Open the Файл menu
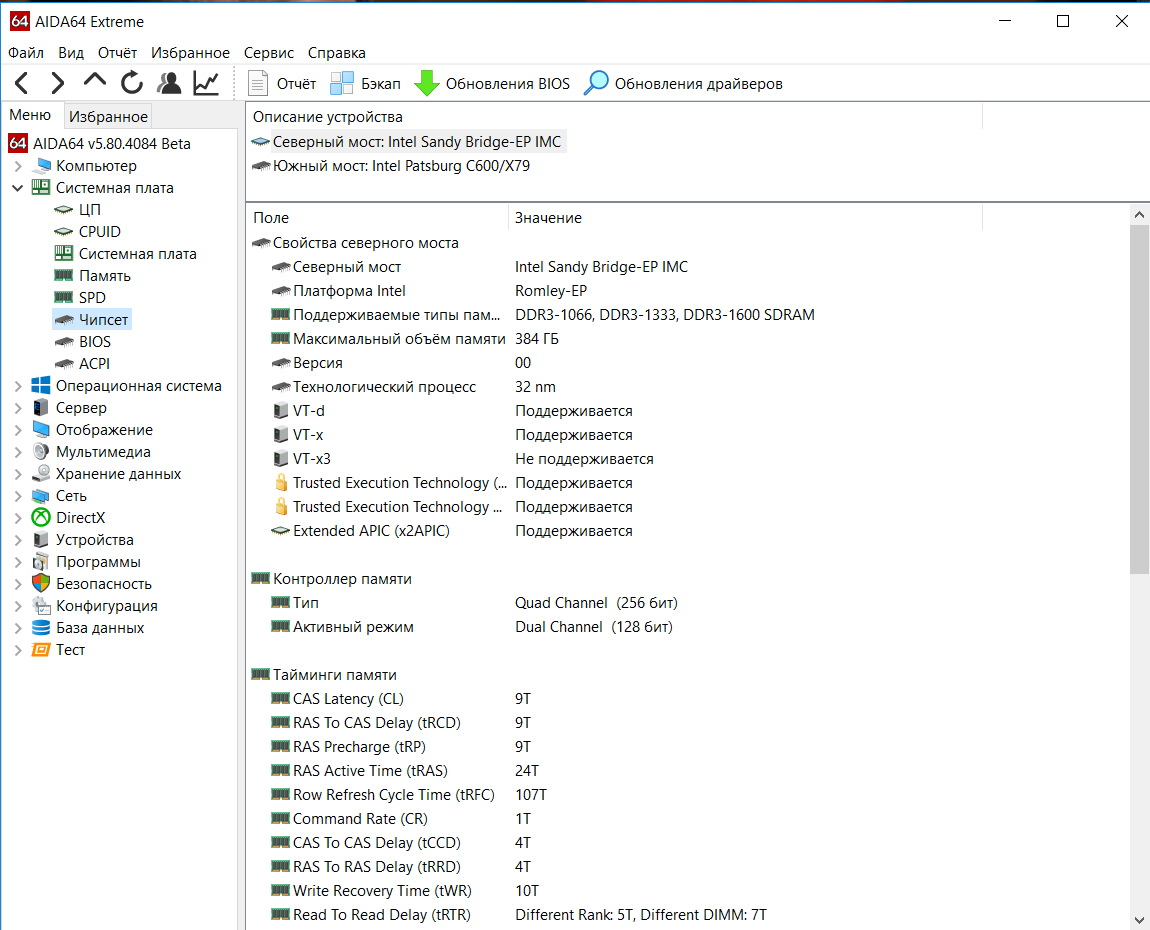The image size is (1150, 930). click(x=26, y=53)
